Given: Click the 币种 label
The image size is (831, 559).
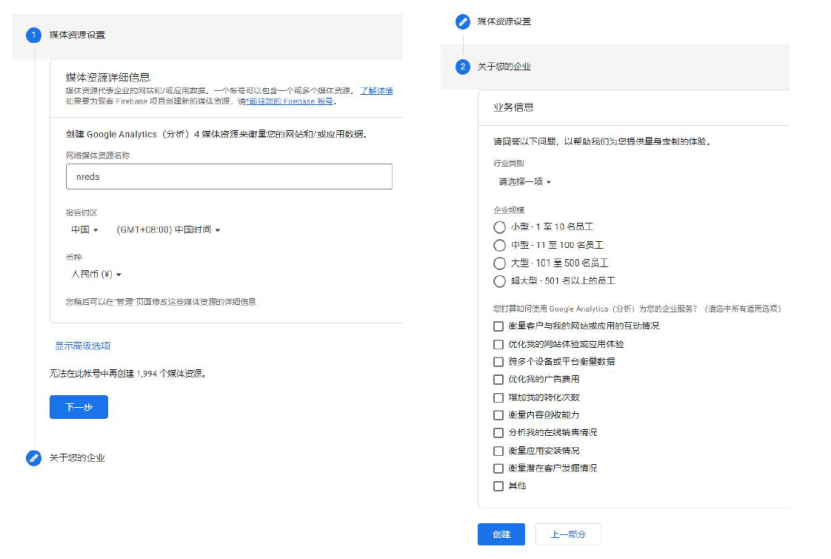Looking at the screenshot, I should point(74,258).
